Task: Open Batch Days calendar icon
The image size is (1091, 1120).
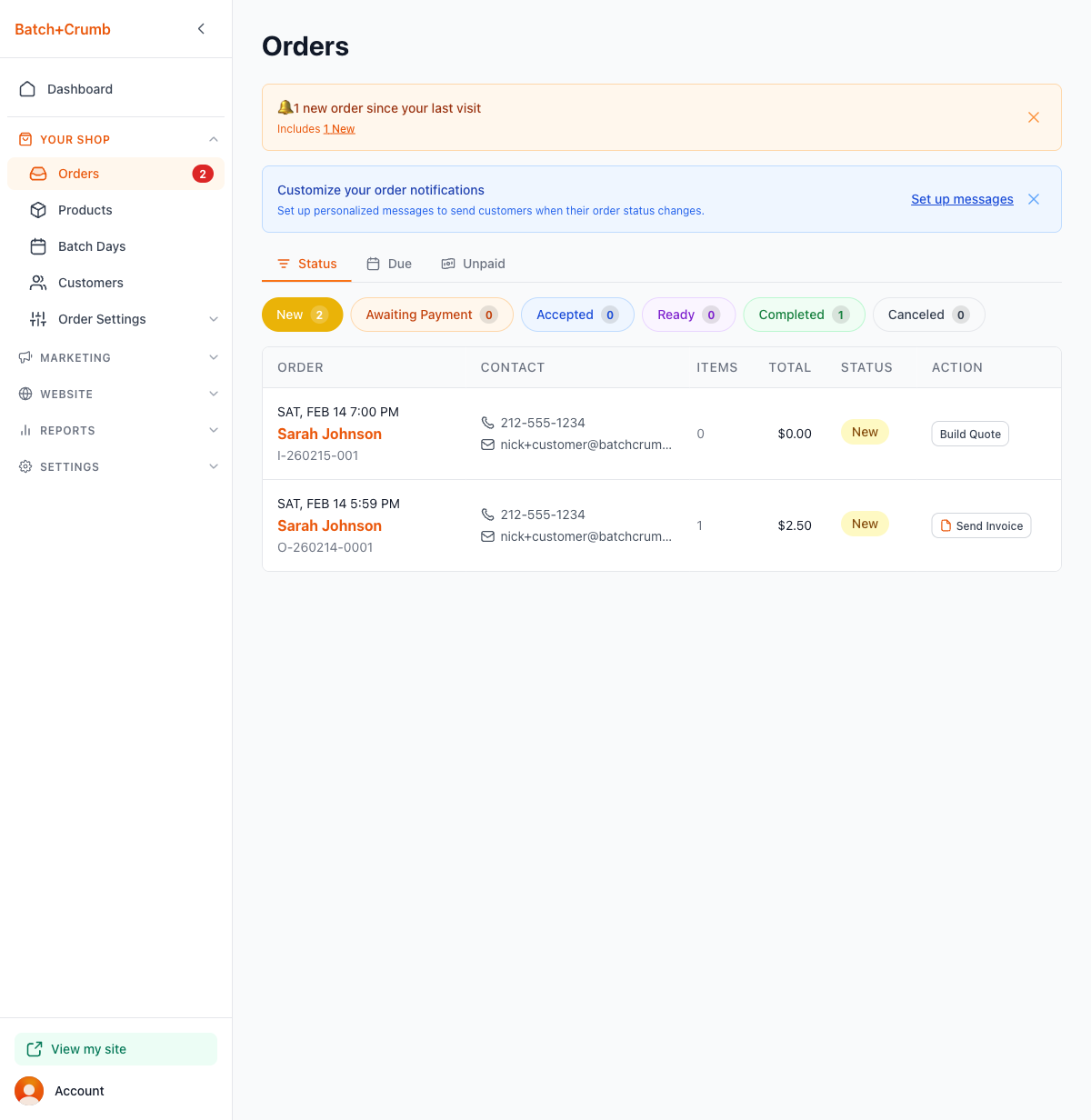Action: click(38, 246)
